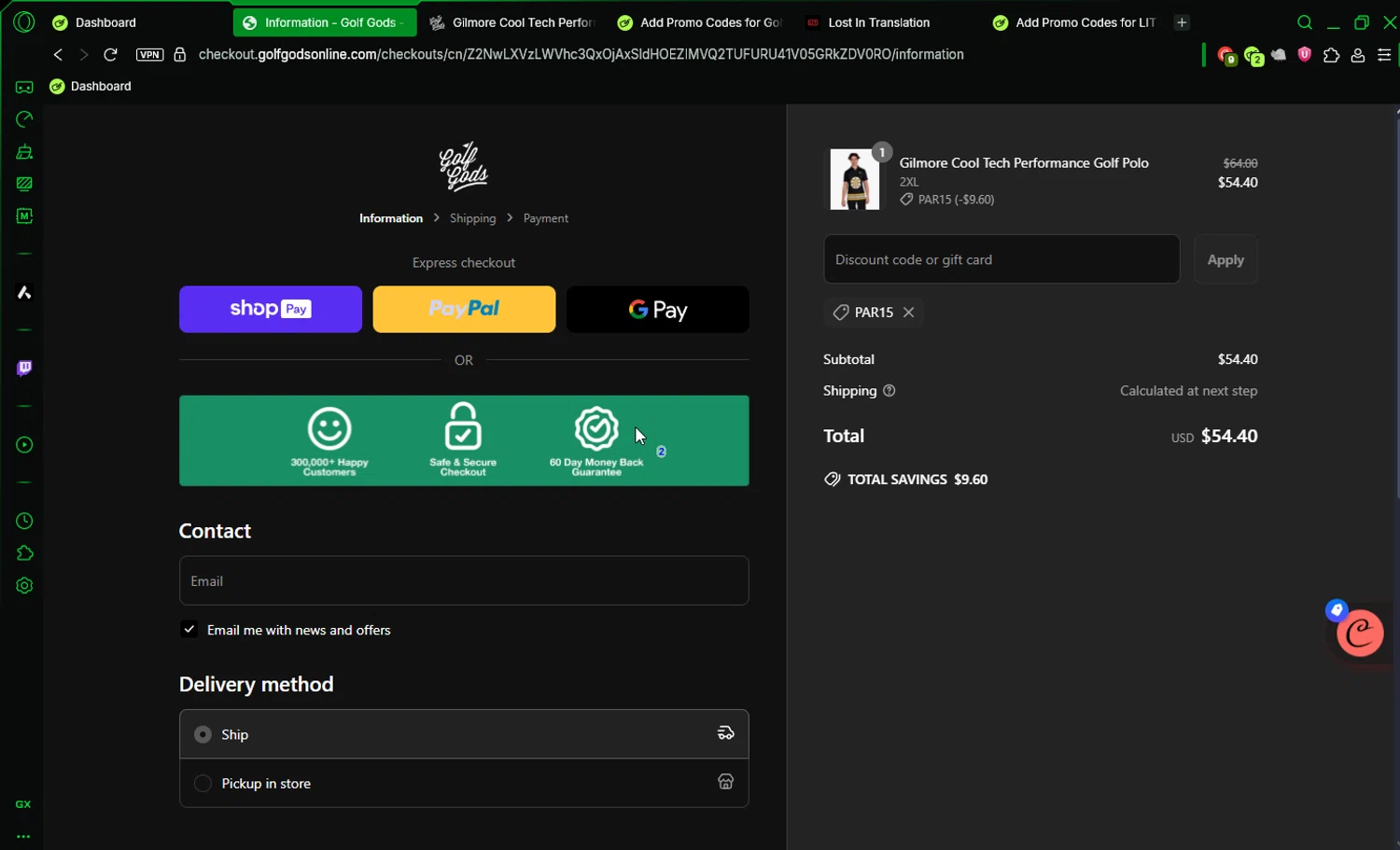1400x850 pixels.
Task: Open the profile account icon in toolbar
Action: (x=1358, y=55)
